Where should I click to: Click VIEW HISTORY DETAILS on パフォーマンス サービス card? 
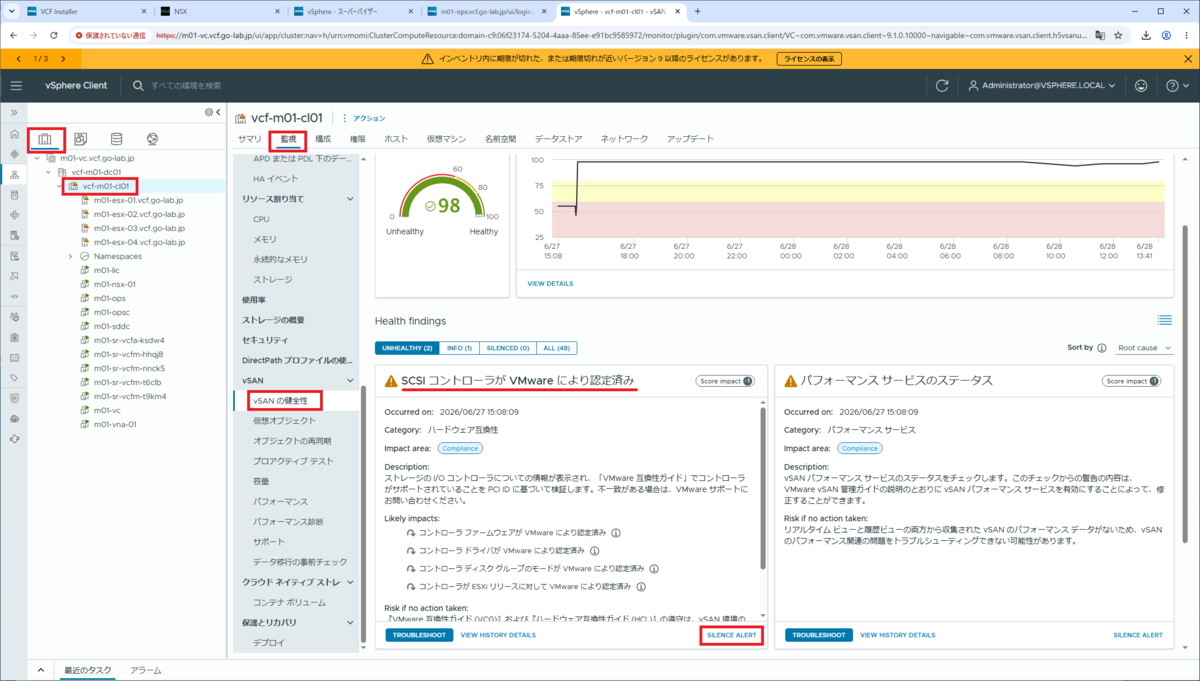click(897, 635)
